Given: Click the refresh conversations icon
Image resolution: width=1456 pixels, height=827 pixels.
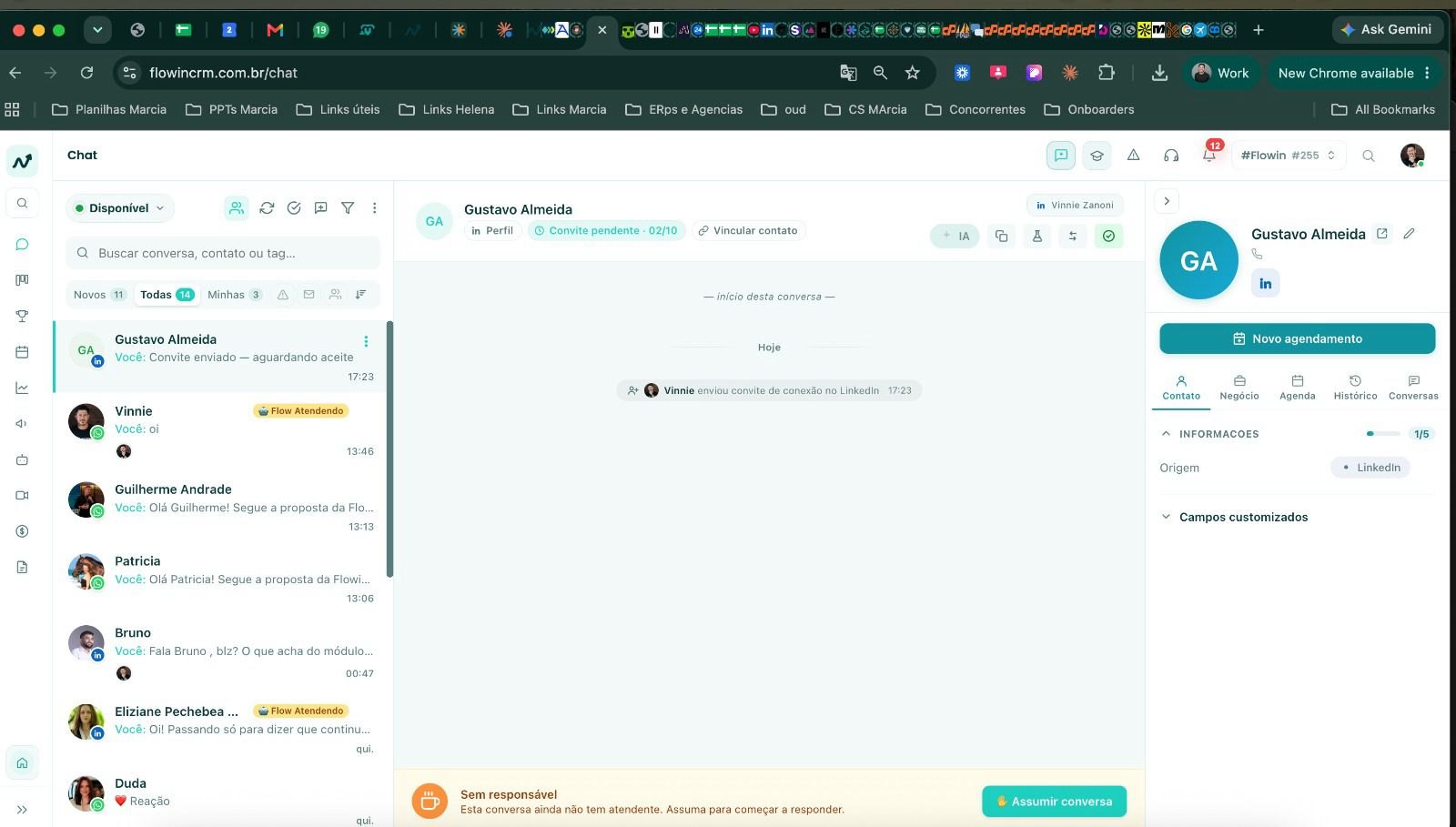Looking at the screenshot, I should pyautogui.click(x=267, y=208).
